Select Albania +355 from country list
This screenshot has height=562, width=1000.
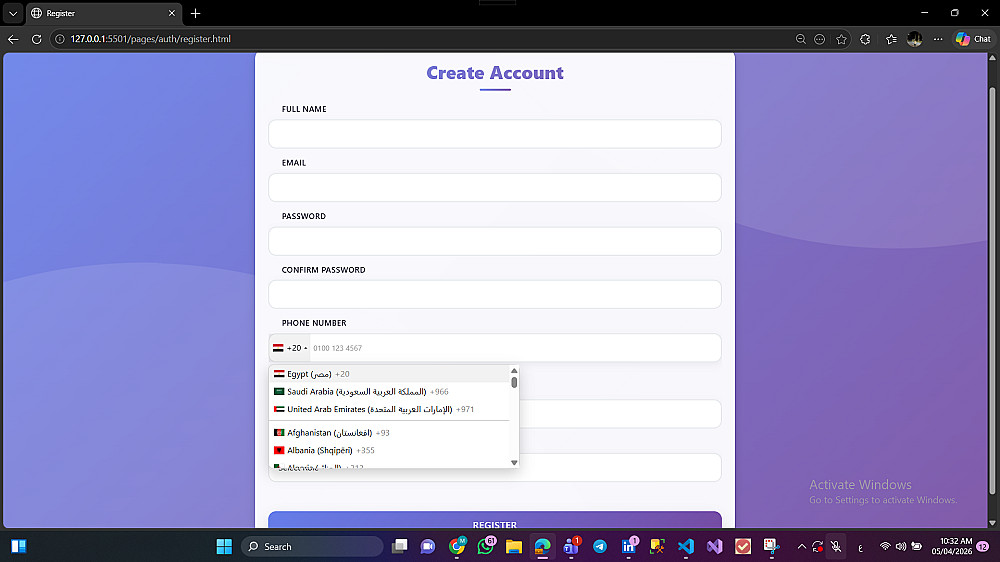point(389,450)
